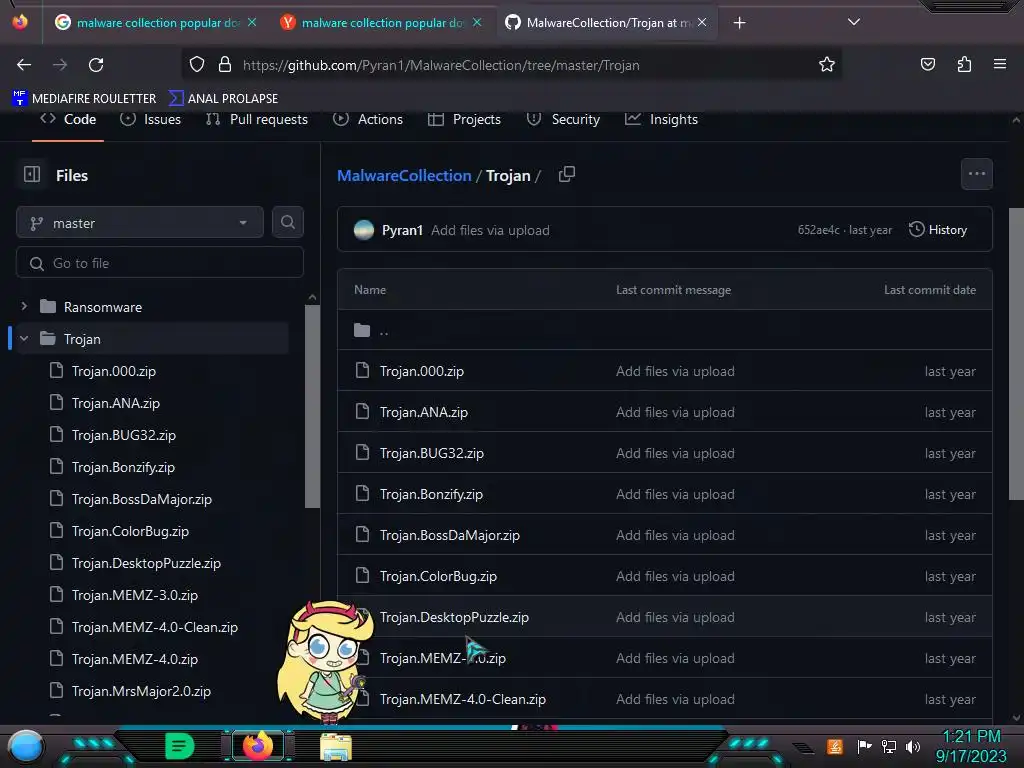Close the Yandex malware collection tab
The width and height of the screenshot is (1024, 768).
477,22
